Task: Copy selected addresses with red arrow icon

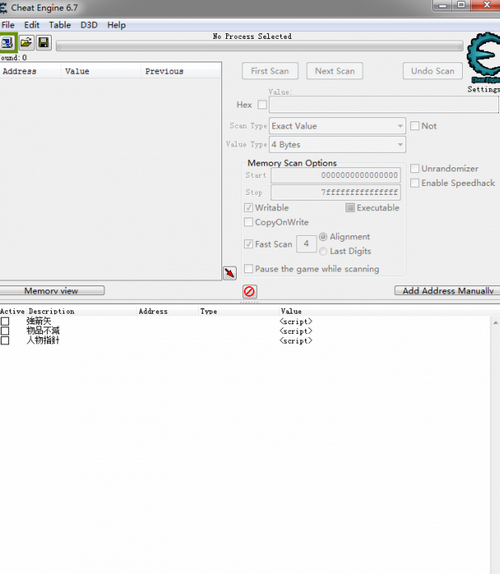Action: 230,273
